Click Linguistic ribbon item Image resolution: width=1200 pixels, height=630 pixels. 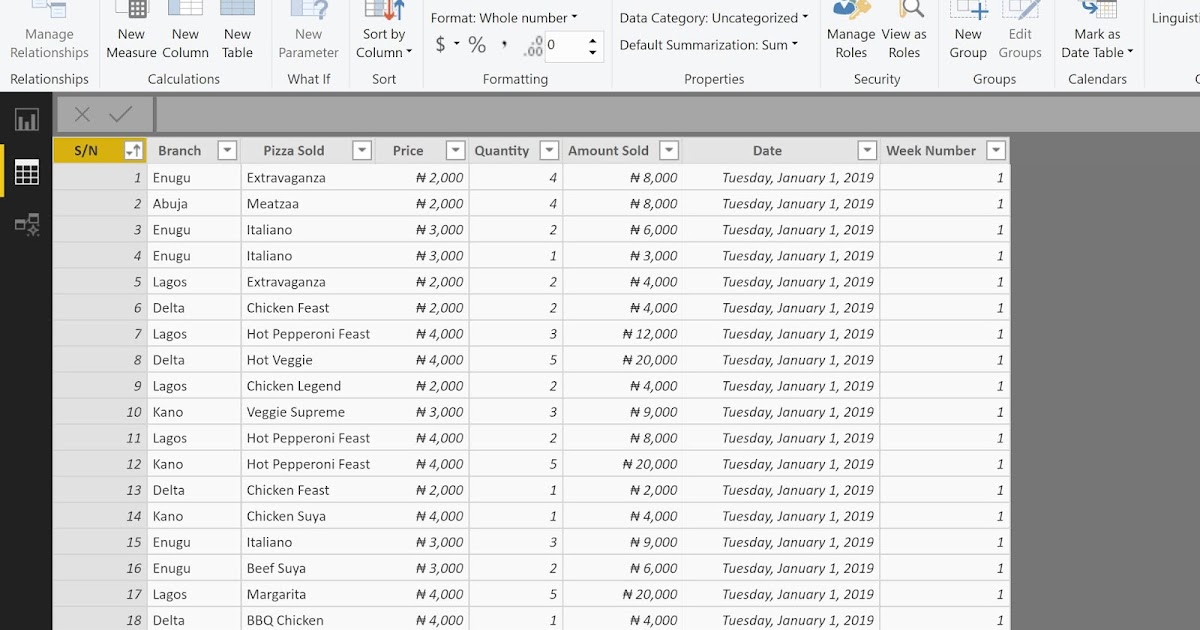point(1175,18)
